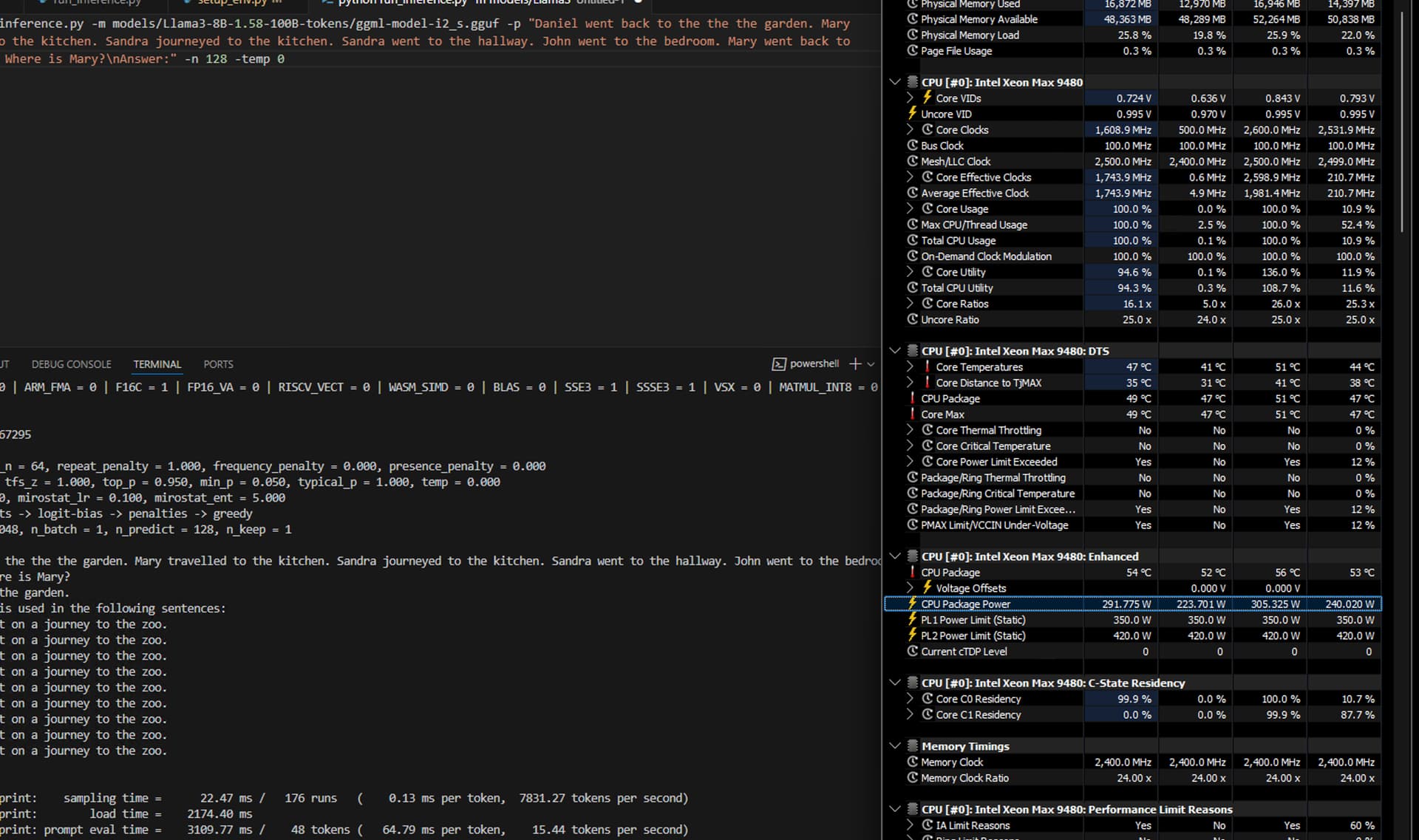Click the Memory Clock sensor clock icon
This screenshot has width=1419, height=840.
click(913, 762)
